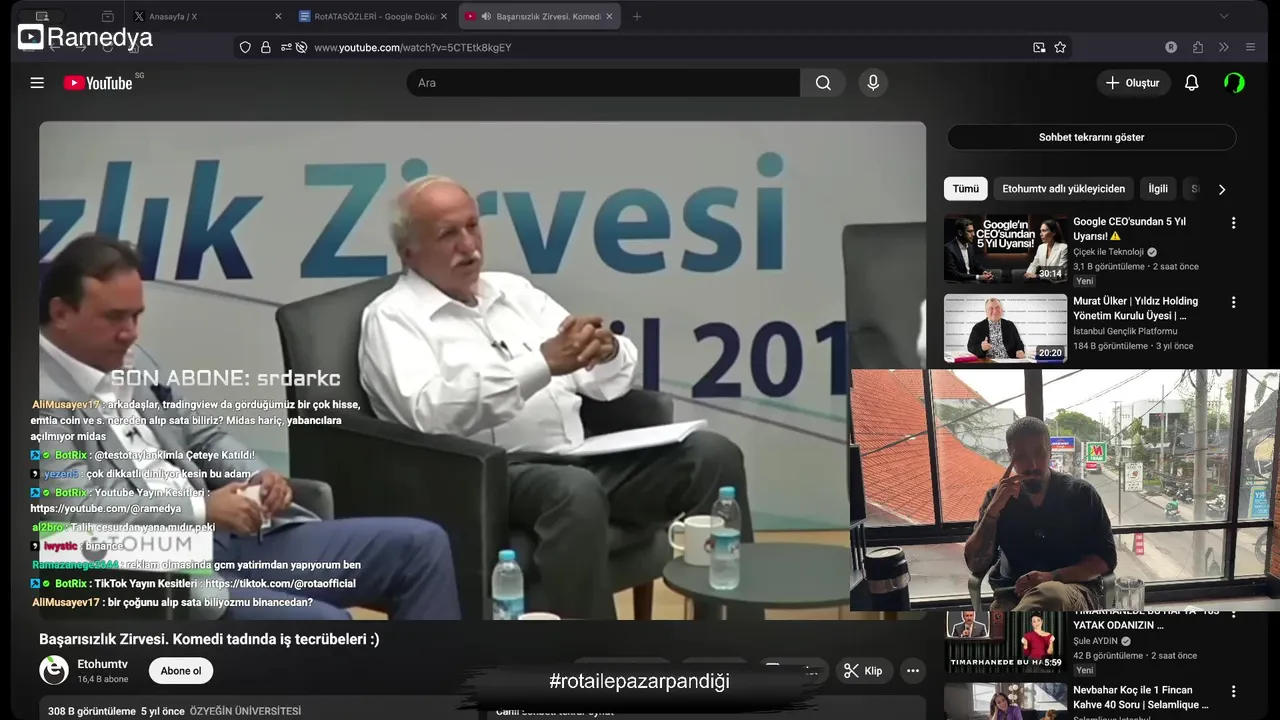Open options for Google CEO'sundan video
1280x720 pixels.
pyautogui.click(x=1233, y=223)
